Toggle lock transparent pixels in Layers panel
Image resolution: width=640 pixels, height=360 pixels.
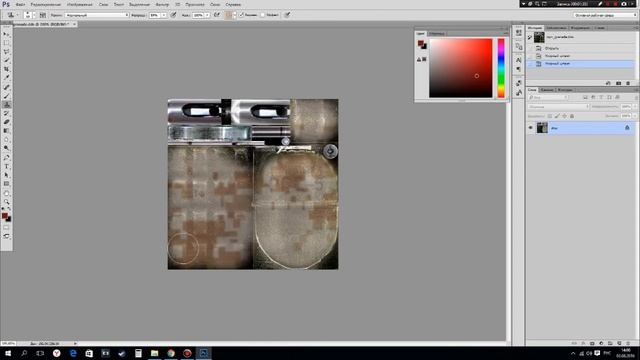[549, 116]
